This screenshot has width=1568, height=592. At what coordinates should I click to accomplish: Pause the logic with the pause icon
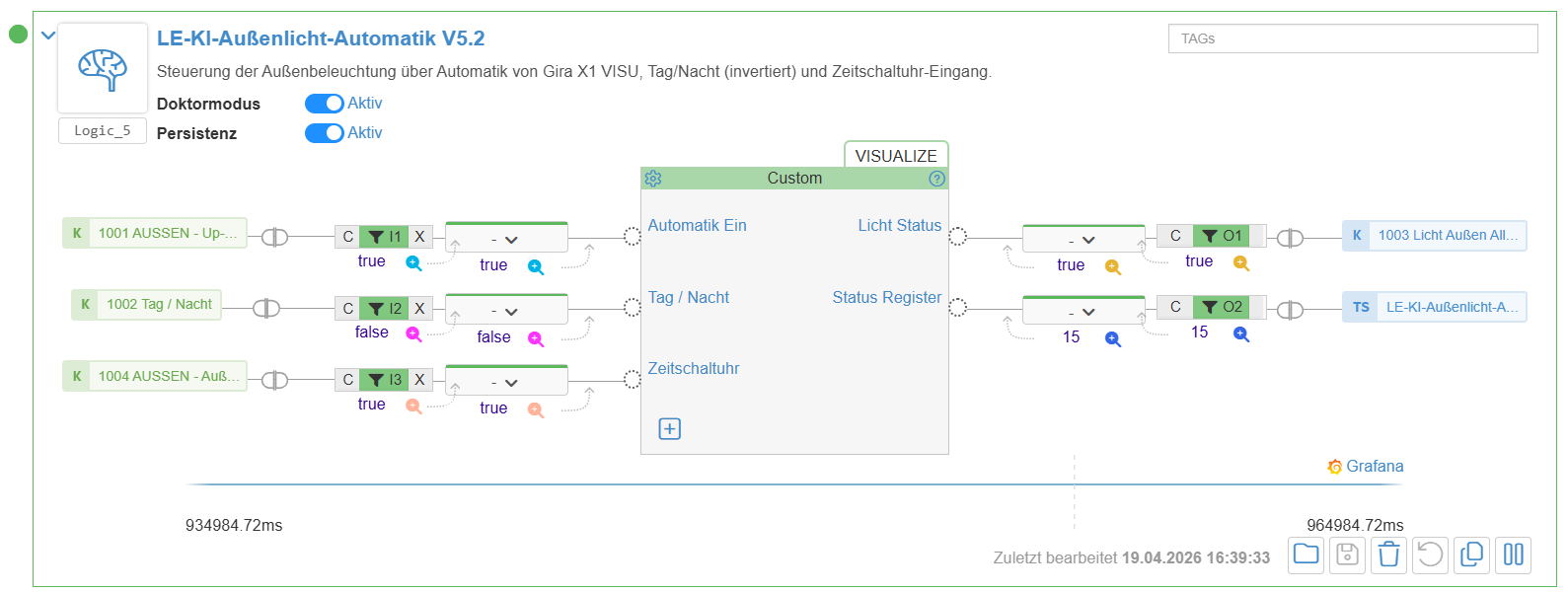(1513, 555)
